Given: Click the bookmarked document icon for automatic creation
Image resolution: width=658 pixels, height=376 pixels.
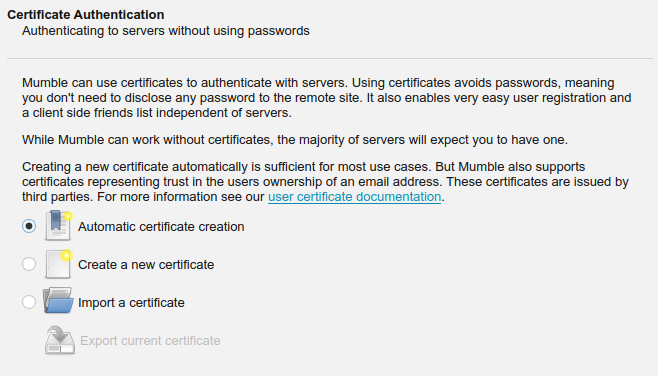Looking at the screenshot, I should 58,226.
